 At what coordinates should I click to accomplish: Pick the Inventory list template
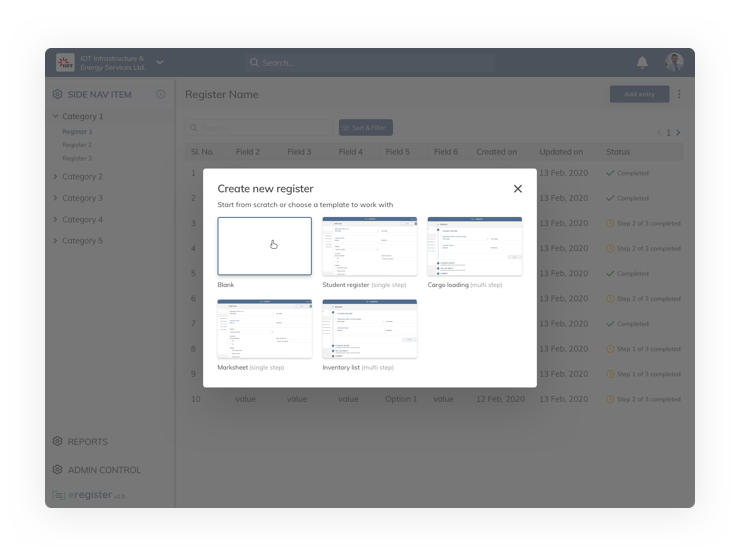(x=370, y=329)
